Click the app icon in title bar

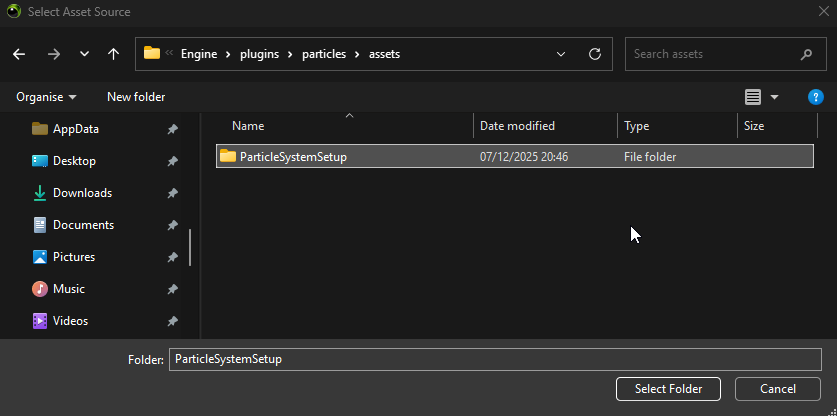pyautogui.click(x=14, y=11)
